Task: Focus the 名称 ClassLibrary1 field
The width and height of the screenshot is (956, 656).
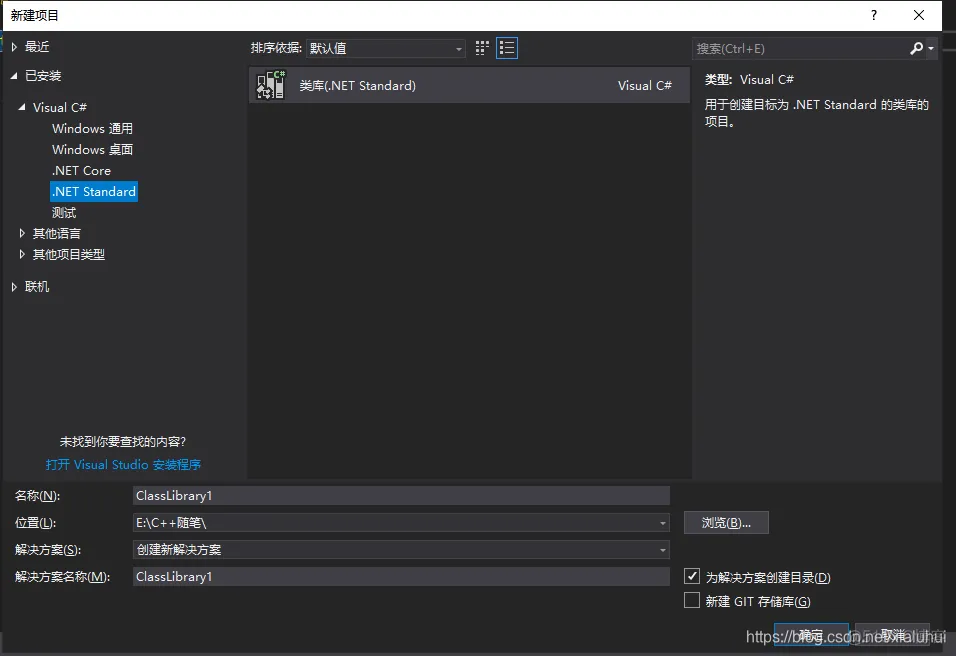Action: (x=401, y=496)
